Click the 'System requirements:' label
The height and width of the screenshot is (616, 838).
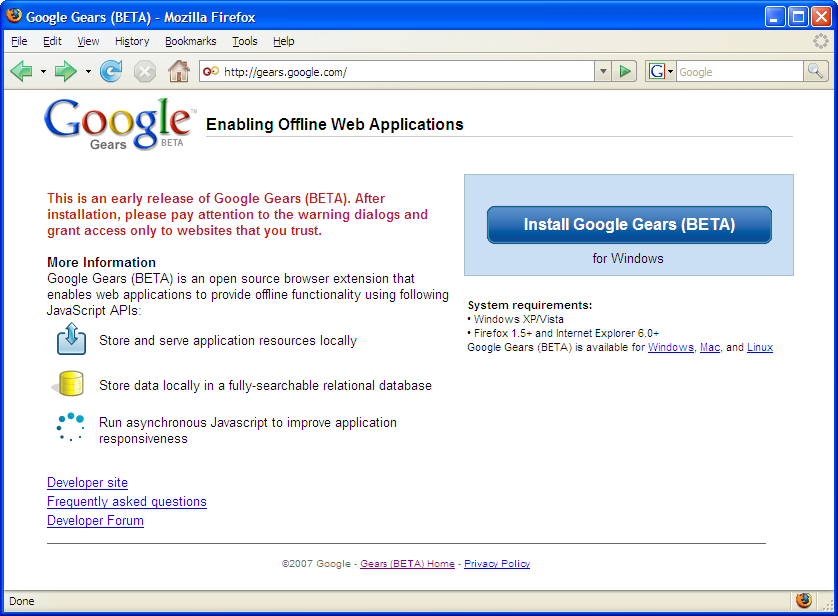530,305
